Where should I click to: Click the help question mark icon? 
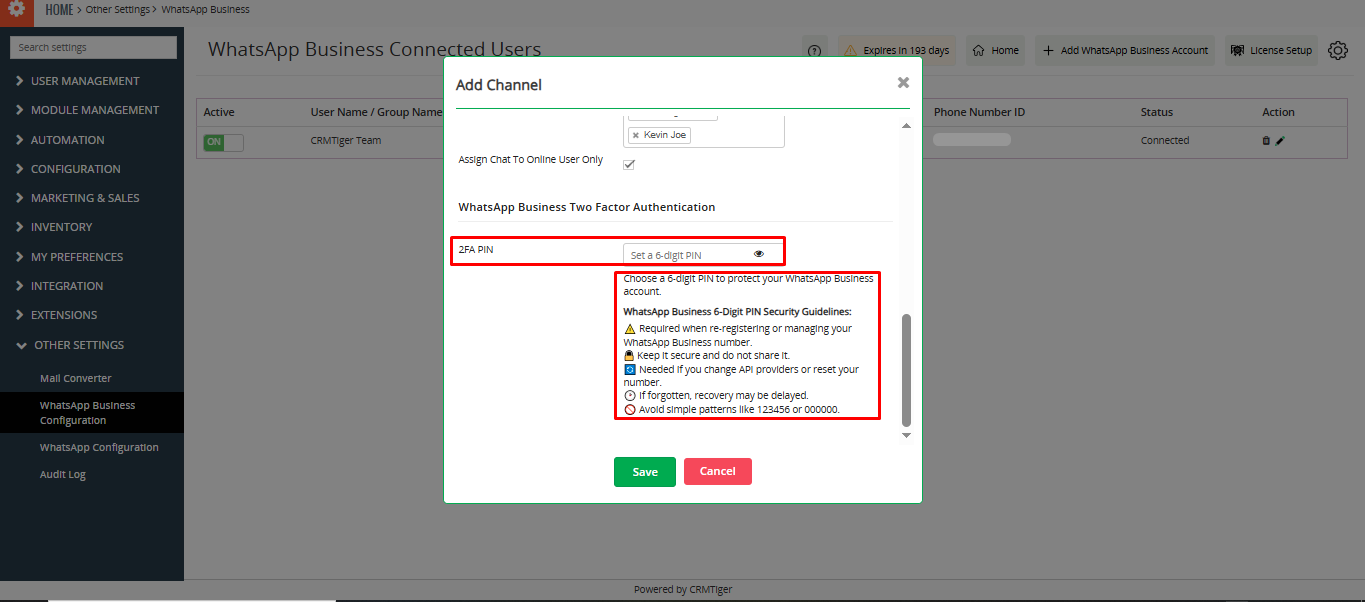(814, 51)
